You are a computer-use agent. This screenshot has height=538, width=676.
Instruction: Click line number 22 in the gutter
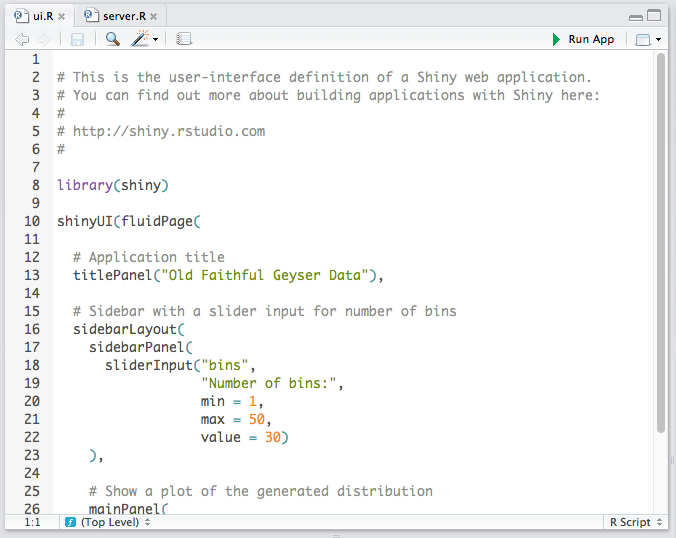click(x=32, y=438)
